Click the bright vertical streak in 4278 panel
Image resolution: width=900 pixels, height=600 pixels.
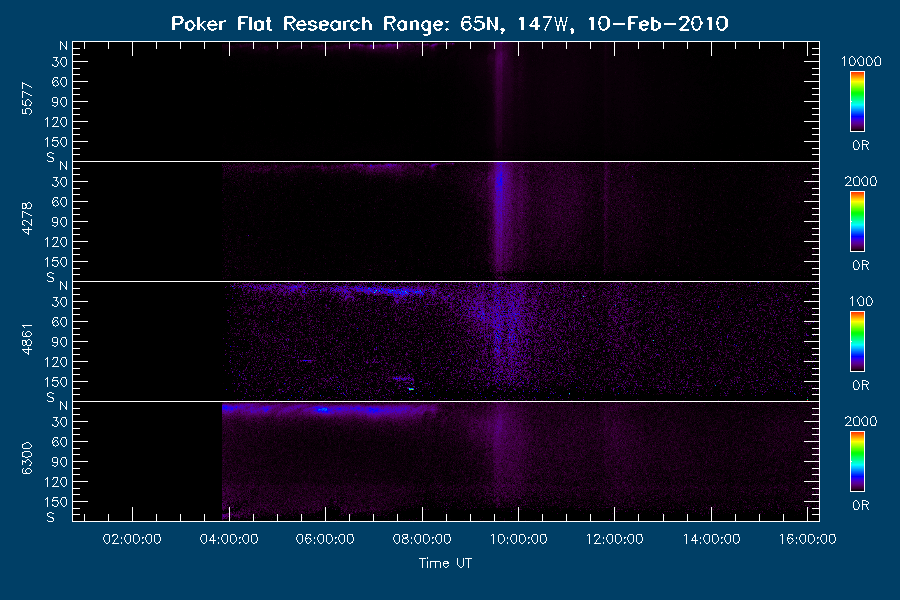click(x=500, y=218)
